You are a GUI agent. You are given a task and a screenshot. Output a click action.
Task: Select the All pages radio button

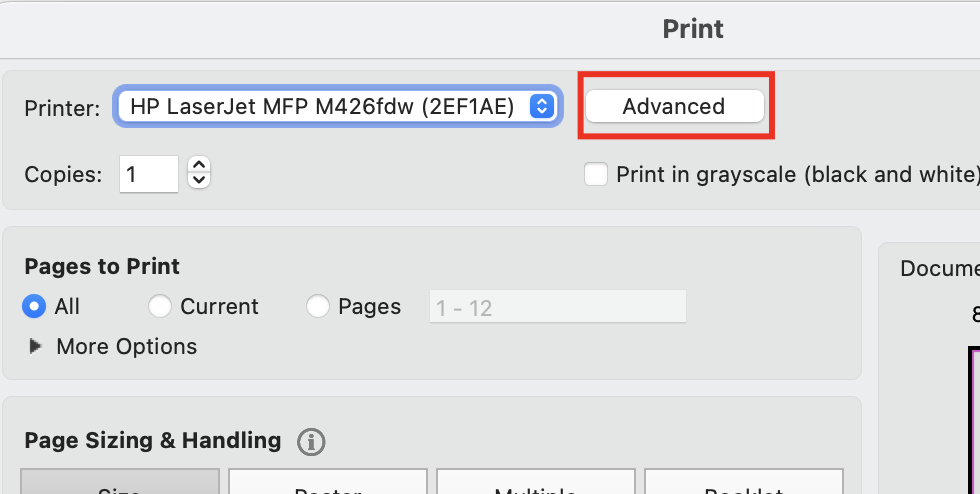pyautogui.click(x=35, y=306)
